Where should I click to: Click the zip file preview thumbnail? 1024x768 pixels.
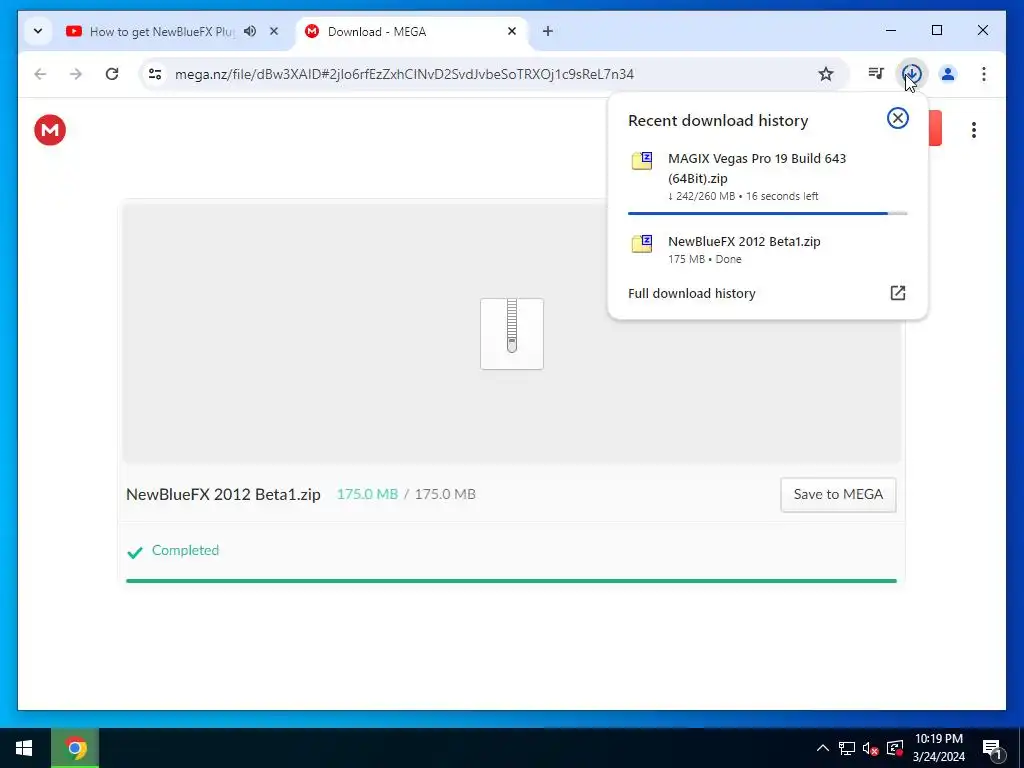(512, 334)
